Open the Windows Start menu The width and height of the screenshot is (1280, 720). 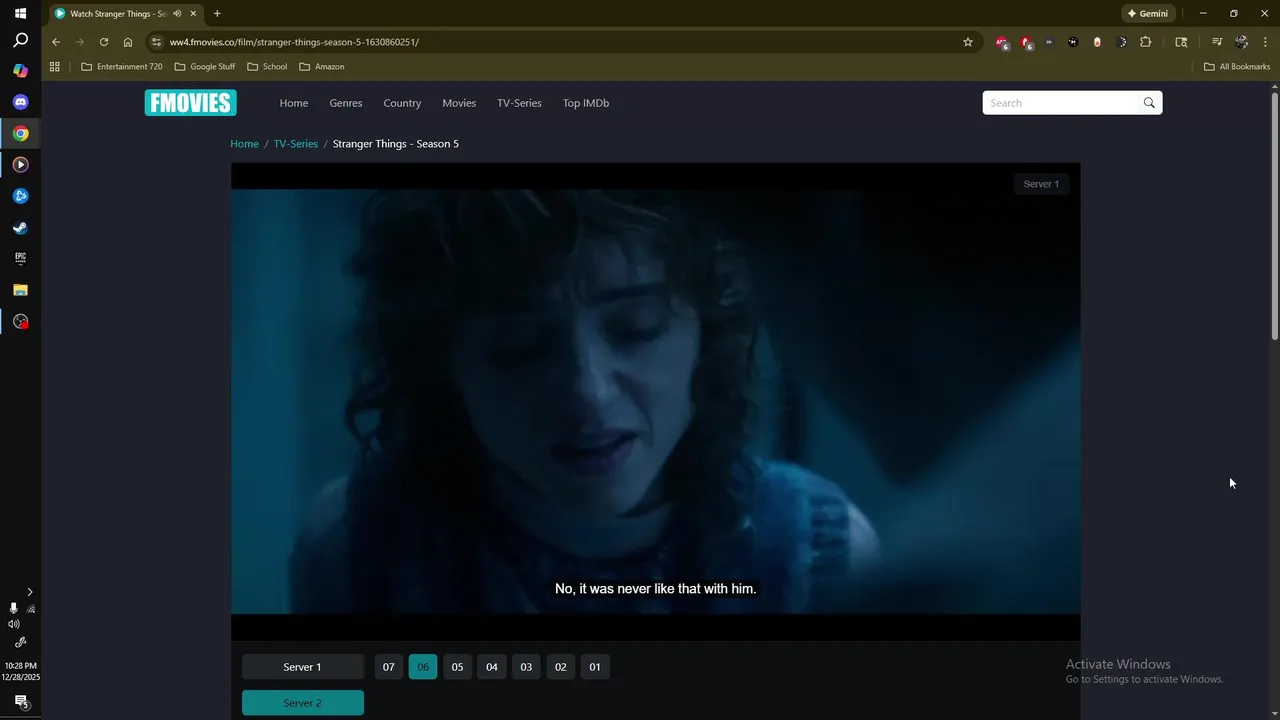point(20,14)
